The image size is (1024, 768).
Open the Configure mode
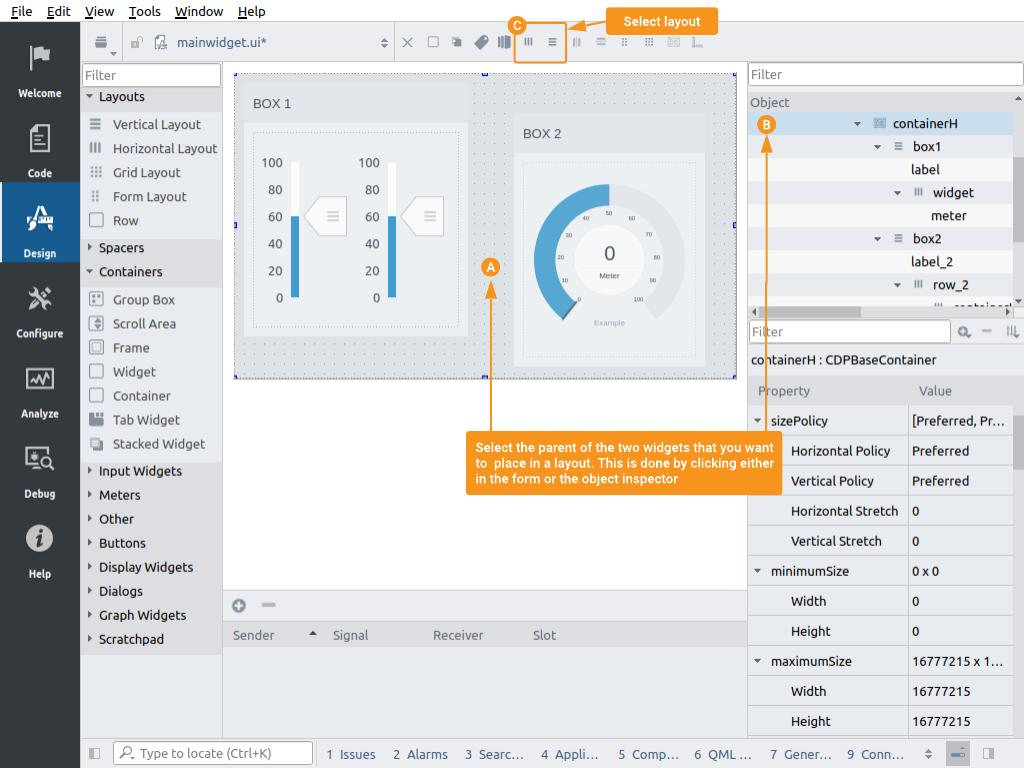point(39,310)
